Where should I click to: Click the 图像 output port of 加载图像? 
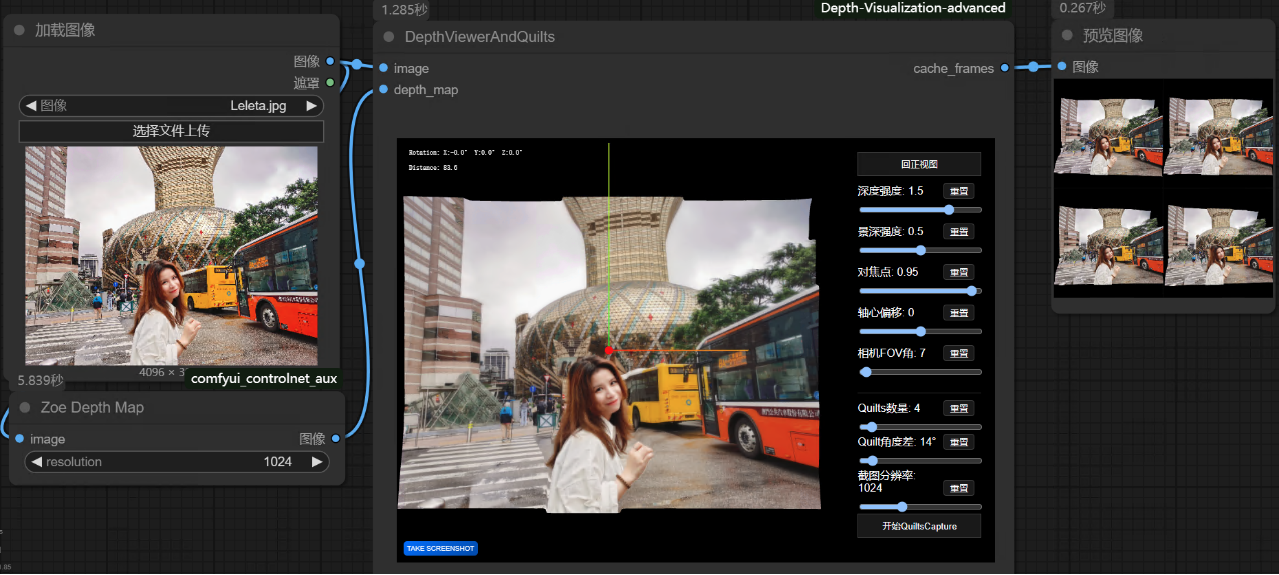tap(330, 62)
